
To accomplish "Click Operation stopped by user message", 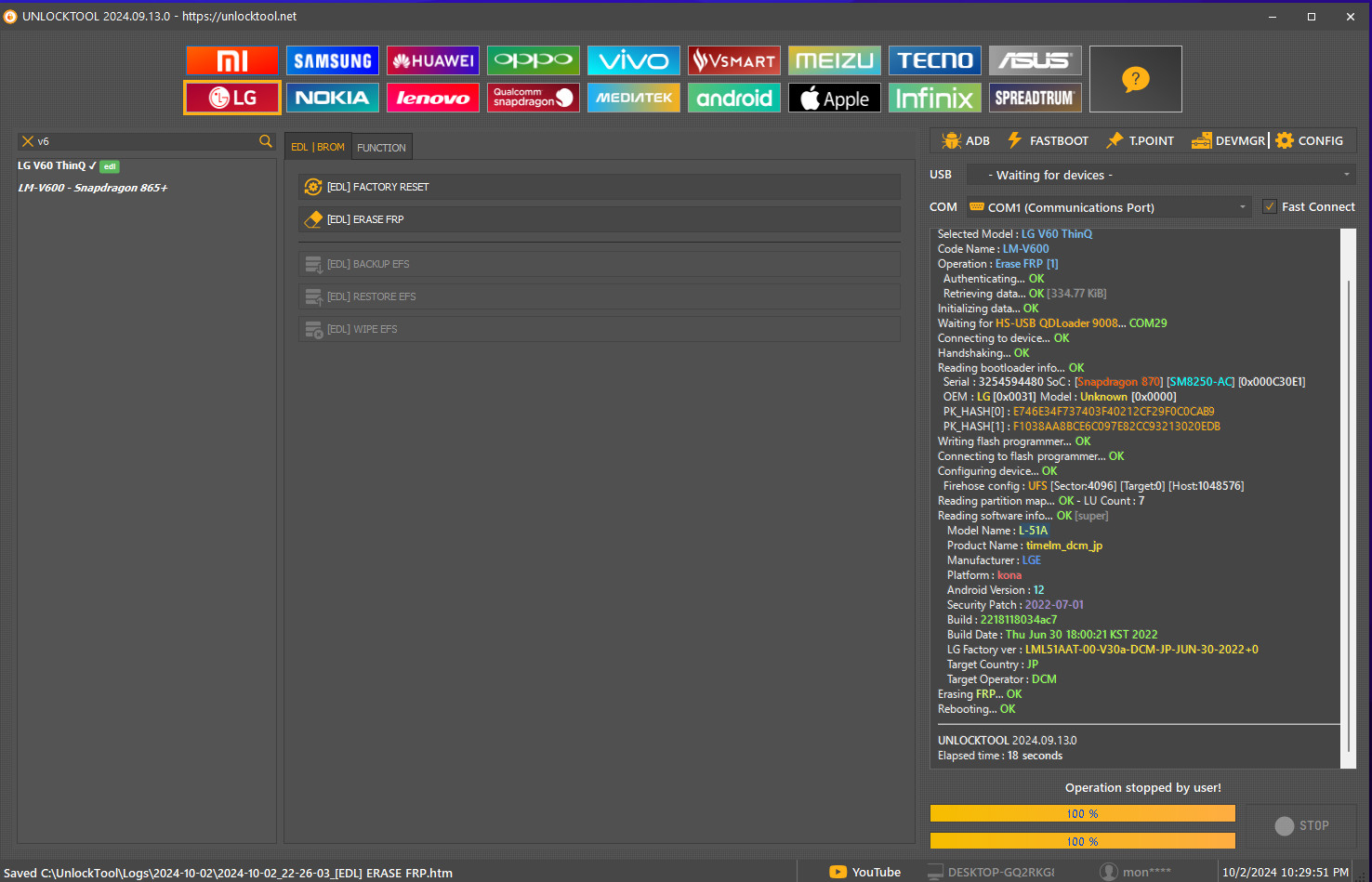I will coord(1143,787).
